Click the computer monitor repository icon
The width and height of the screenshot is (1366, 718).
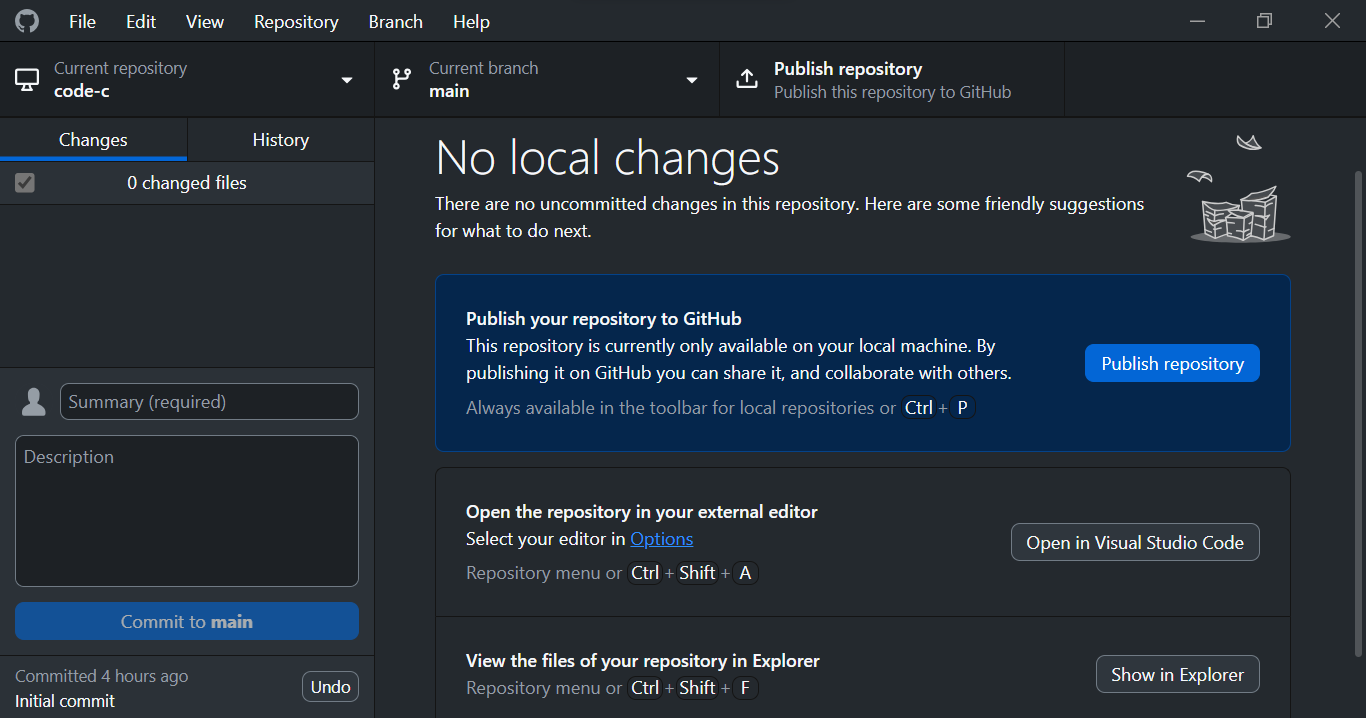coord(27,80)
